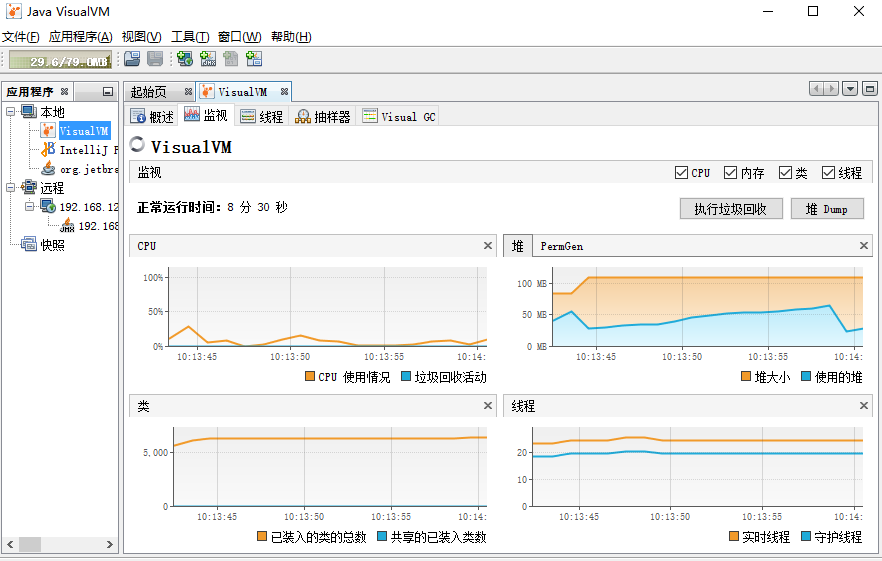Click the 使用的堆 blue legend swatch
The width and height of the screenshot is (882, 561).
point(806,376)
